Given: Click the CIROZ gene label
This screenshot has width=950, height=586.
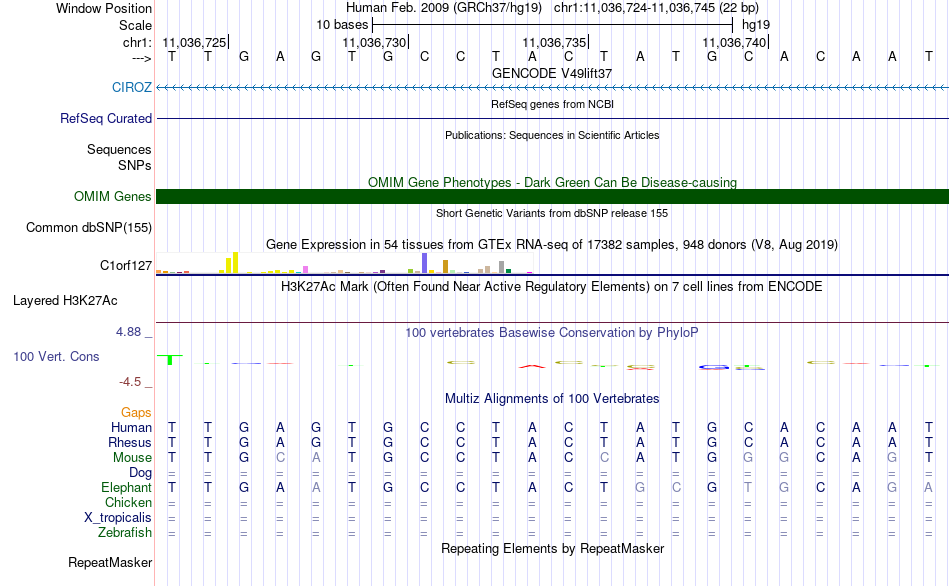Looking at the screenshot, I should click(131, 87).
